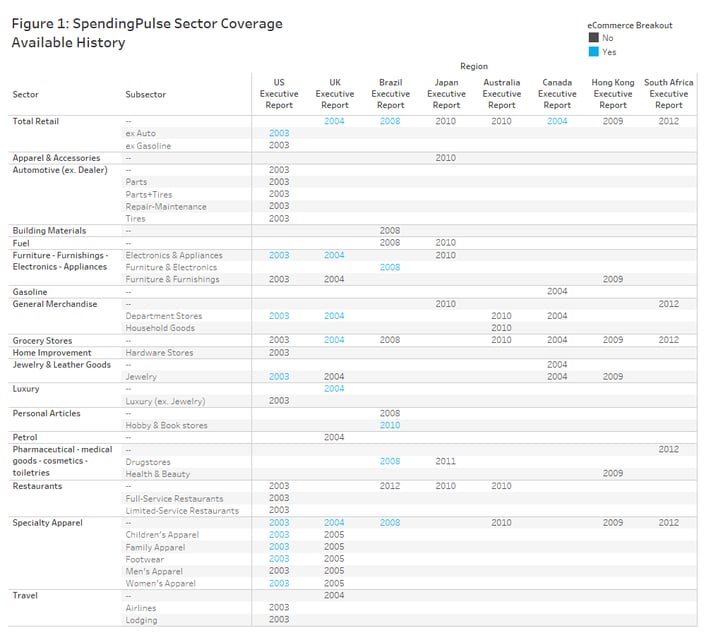Click the 2011 value in the Drugstores row
The width and height of the screenshot is (706, 635).
click(x=446, y=461)
